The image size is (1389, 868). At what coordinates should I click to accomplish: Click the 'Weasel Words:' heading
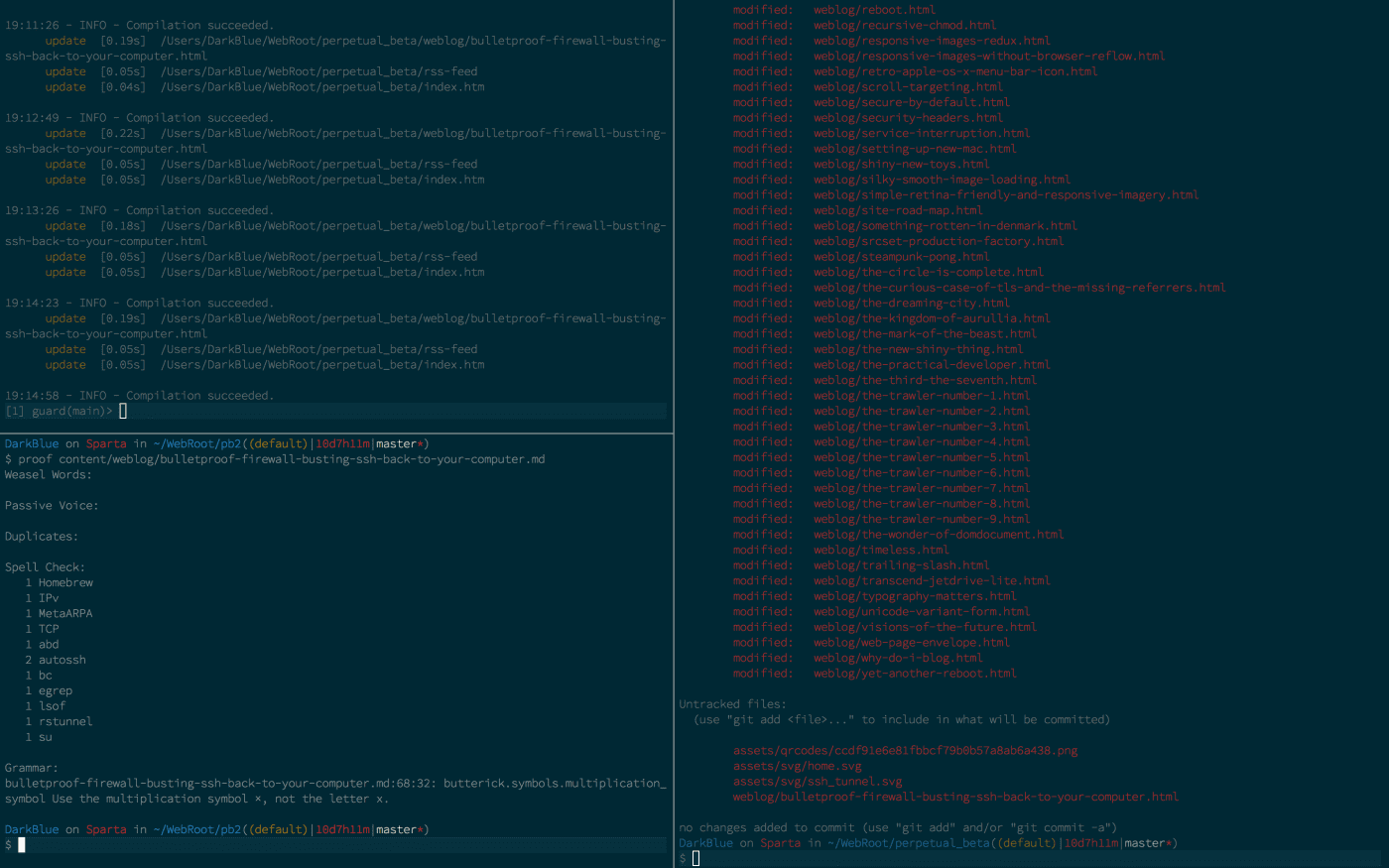click(48, 475)
